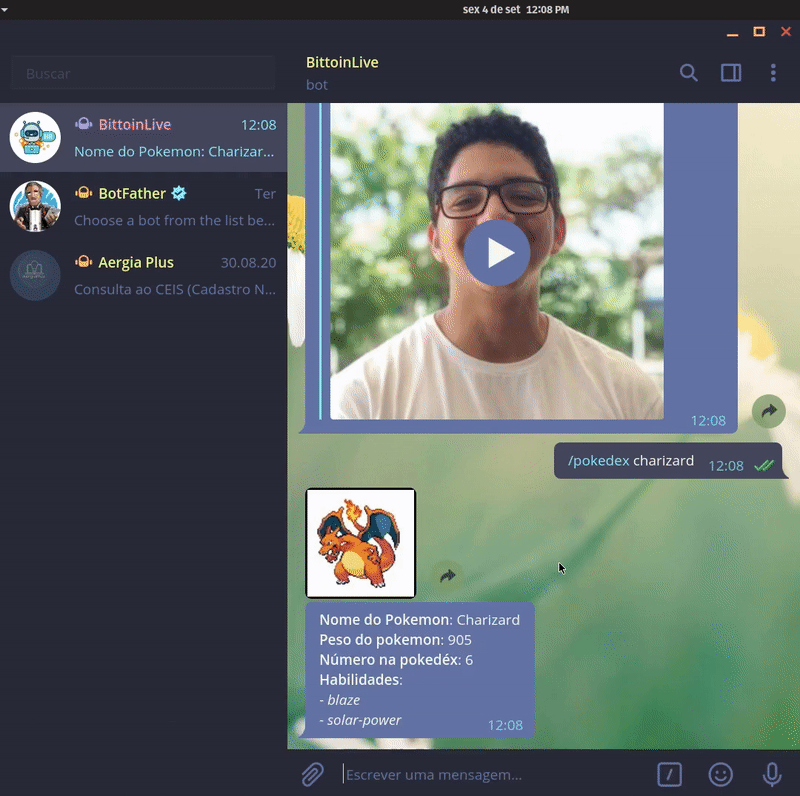The height and width of the screenshot is (796, 800).
Task: Open the BittoinLive header profile name
Action: coord(342,62)
